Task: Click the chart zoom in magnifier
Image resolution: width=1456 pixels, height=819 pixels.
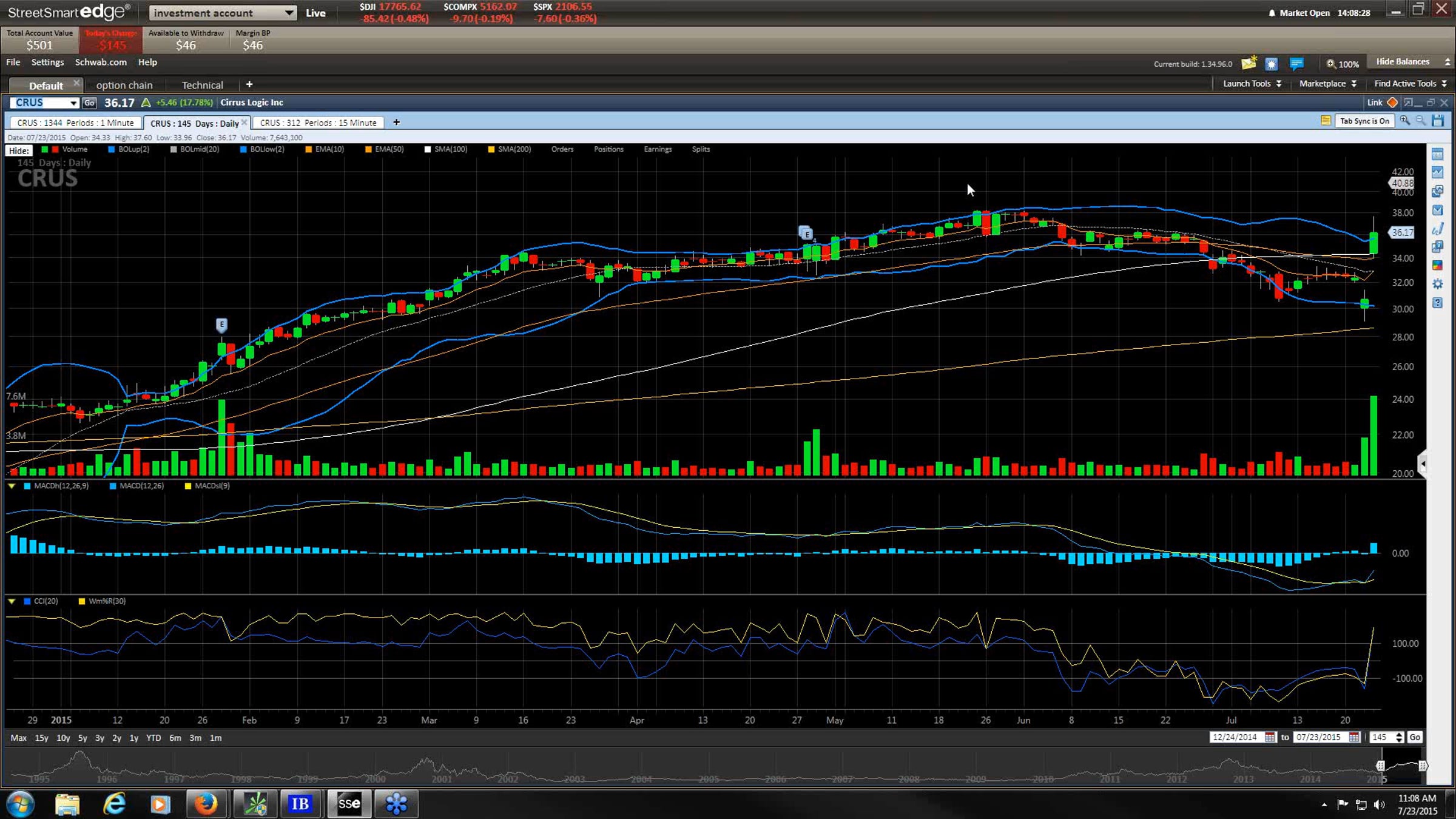Action: (x=1404, y=121)
